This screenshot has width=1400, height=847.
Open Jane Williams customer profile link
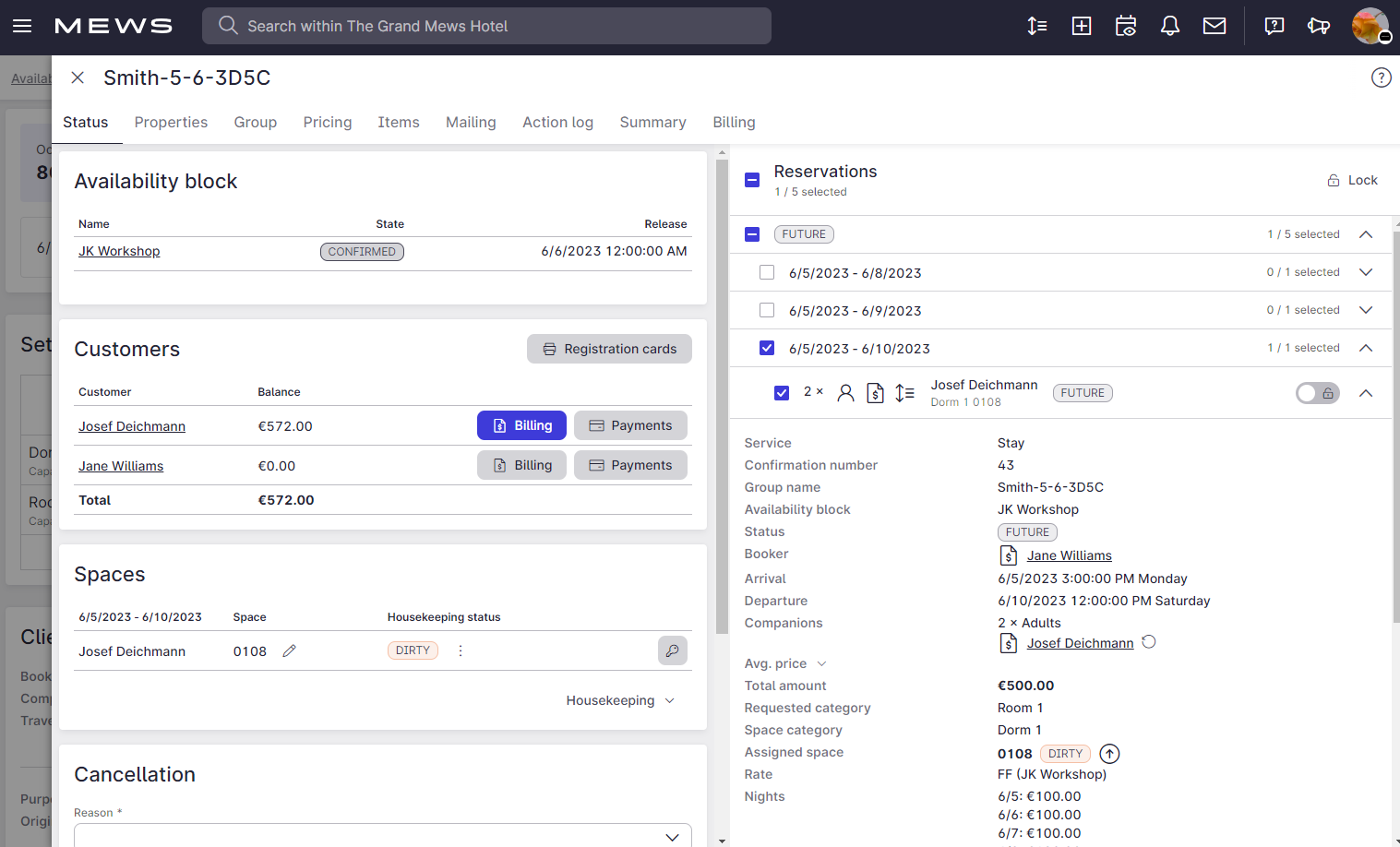click(x=120, y=466)
